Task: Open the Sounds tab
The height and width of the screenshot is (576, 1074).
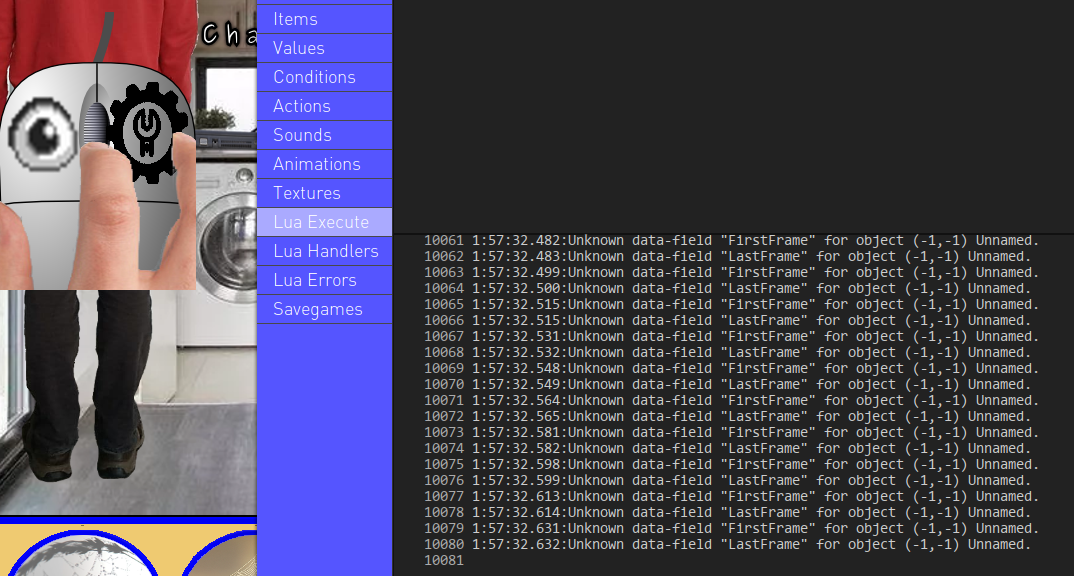Action: click(325, 135)
